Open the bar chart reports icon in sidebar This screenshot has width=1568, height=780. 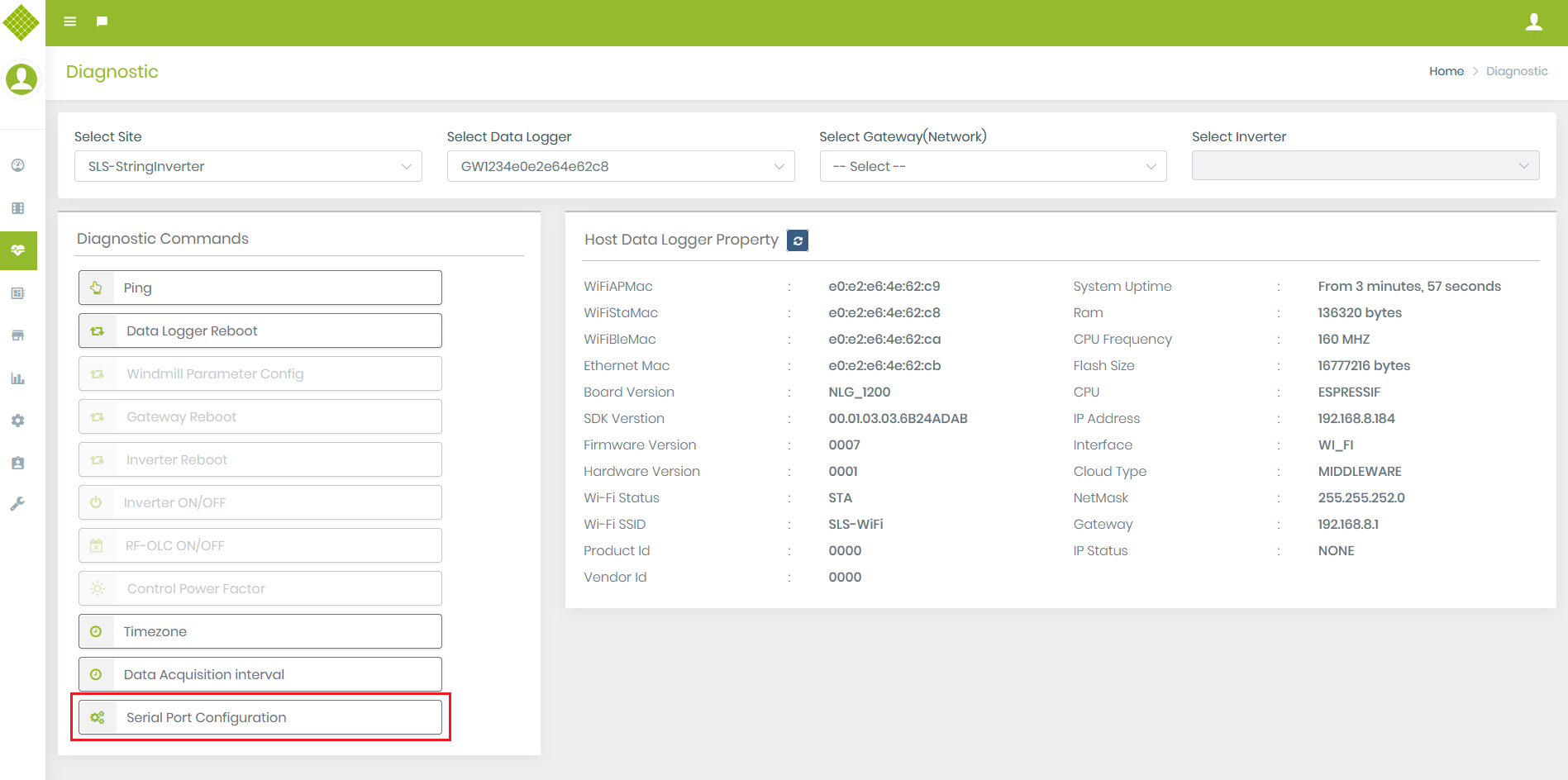click(x=17, y=378)
